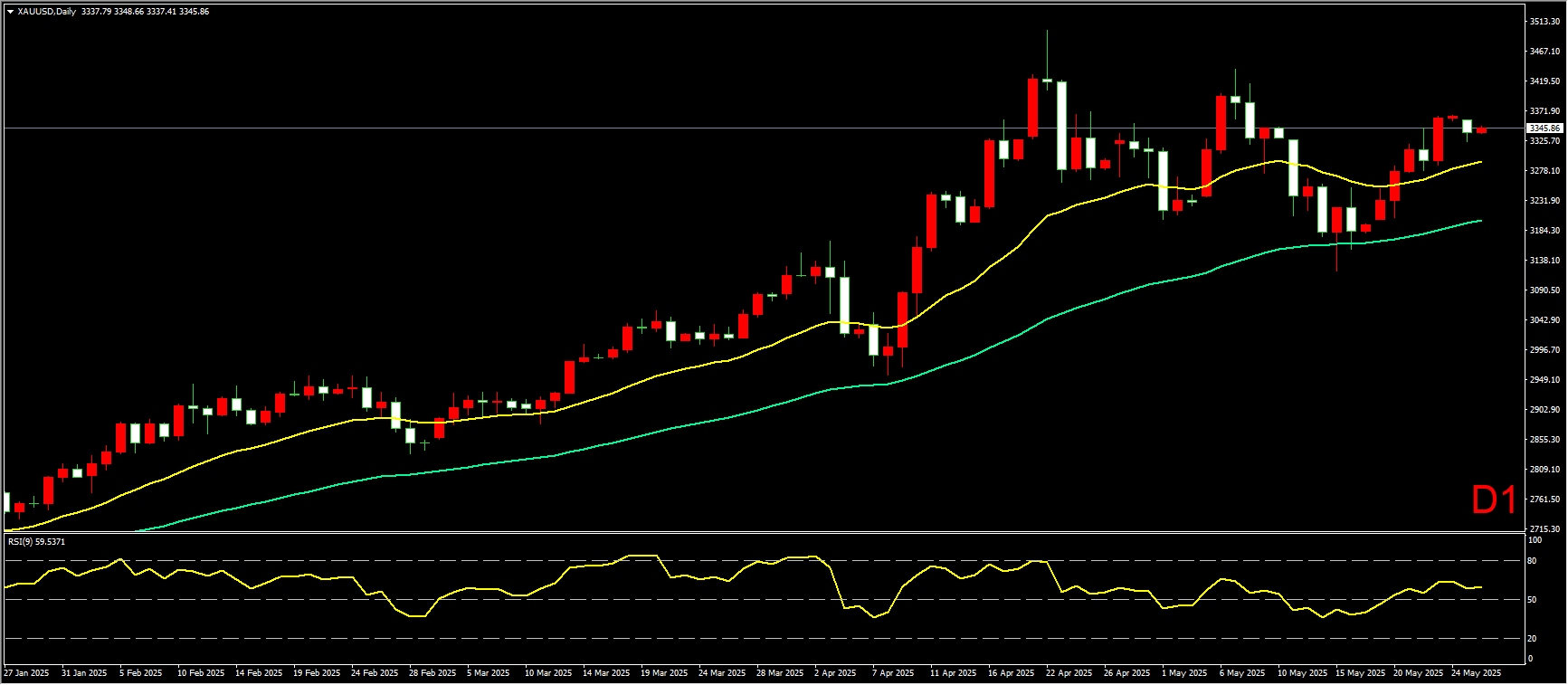Click the 3090.50 price axis label
Image resolution: width=1568 pixels, height=685 pixels.
click(x=1544, y=290)
